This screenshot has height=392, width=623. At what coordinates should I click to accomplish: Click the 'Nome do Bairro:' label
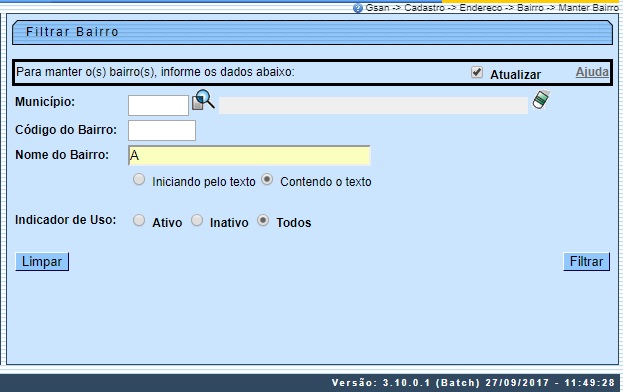point(62,154)
